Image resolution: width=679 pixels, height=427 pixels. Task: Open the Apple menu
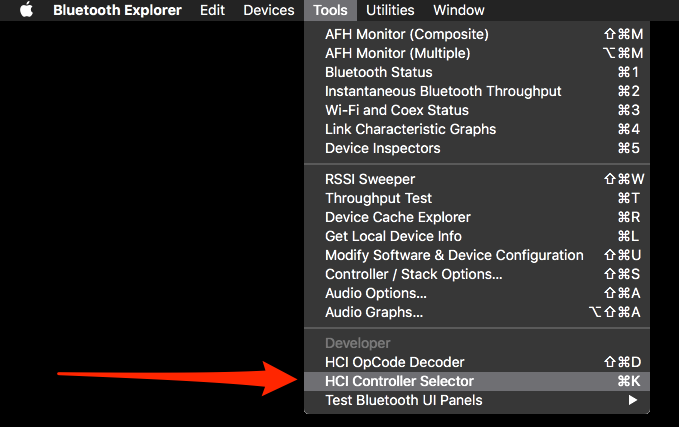(27, 10)
